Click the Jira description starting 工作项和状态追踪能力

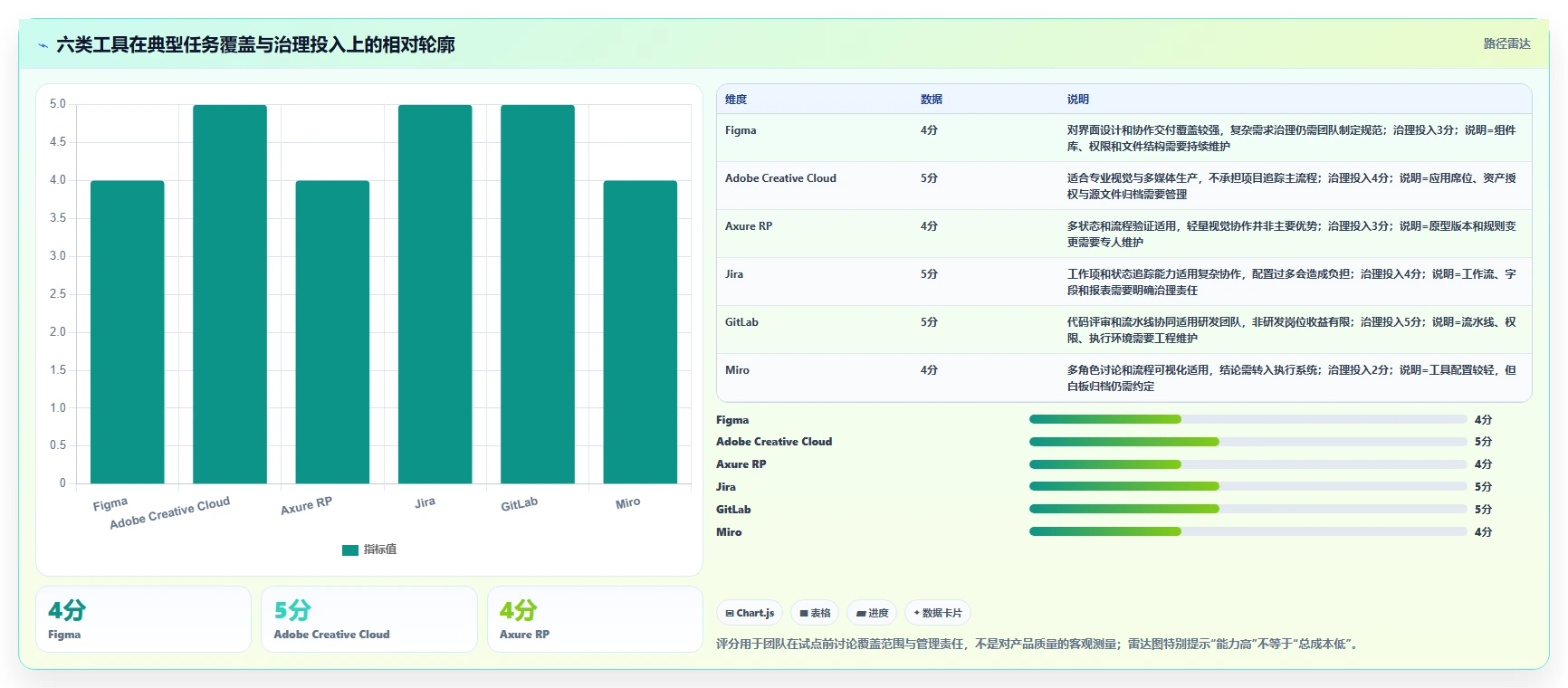point(1292,282)
